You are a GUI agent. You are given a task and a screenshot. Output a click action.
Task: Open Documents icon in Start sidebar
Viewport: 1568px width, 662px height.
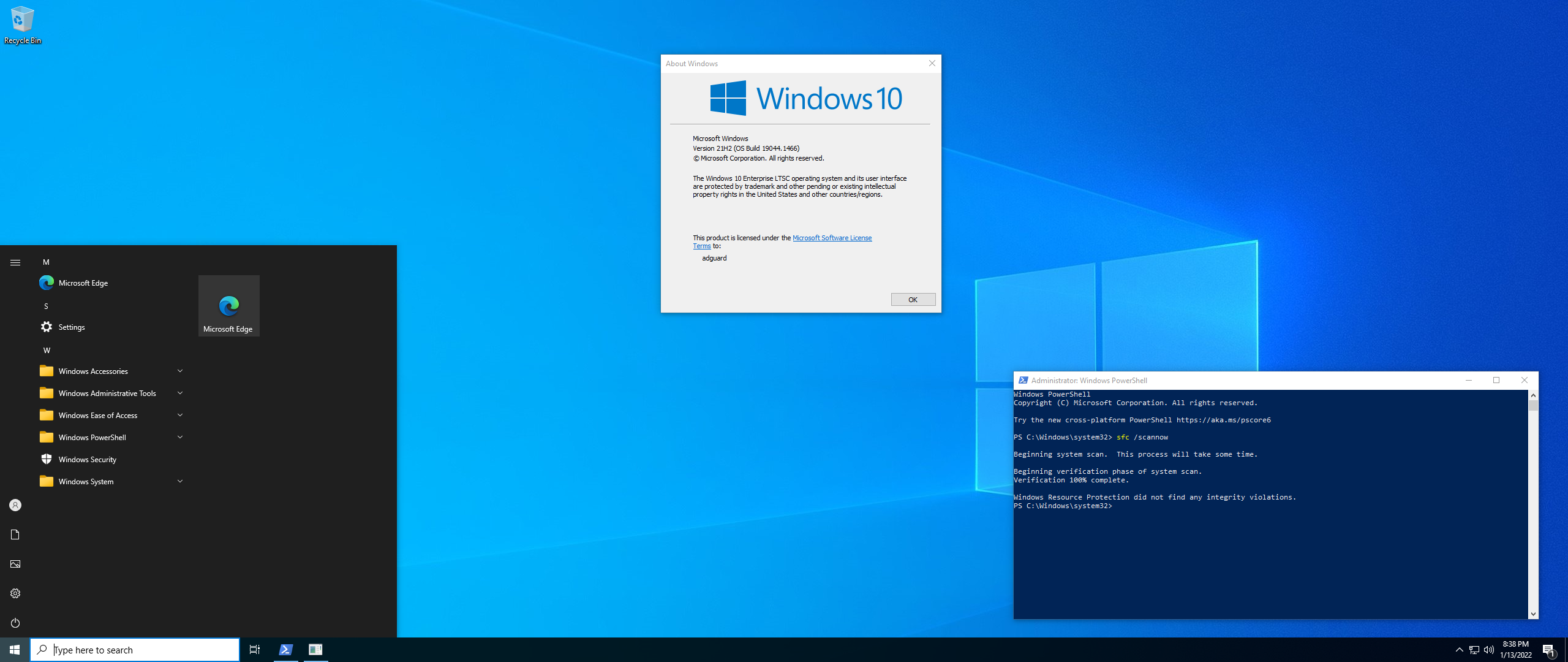pyautogui.click(x=15, y=535)
